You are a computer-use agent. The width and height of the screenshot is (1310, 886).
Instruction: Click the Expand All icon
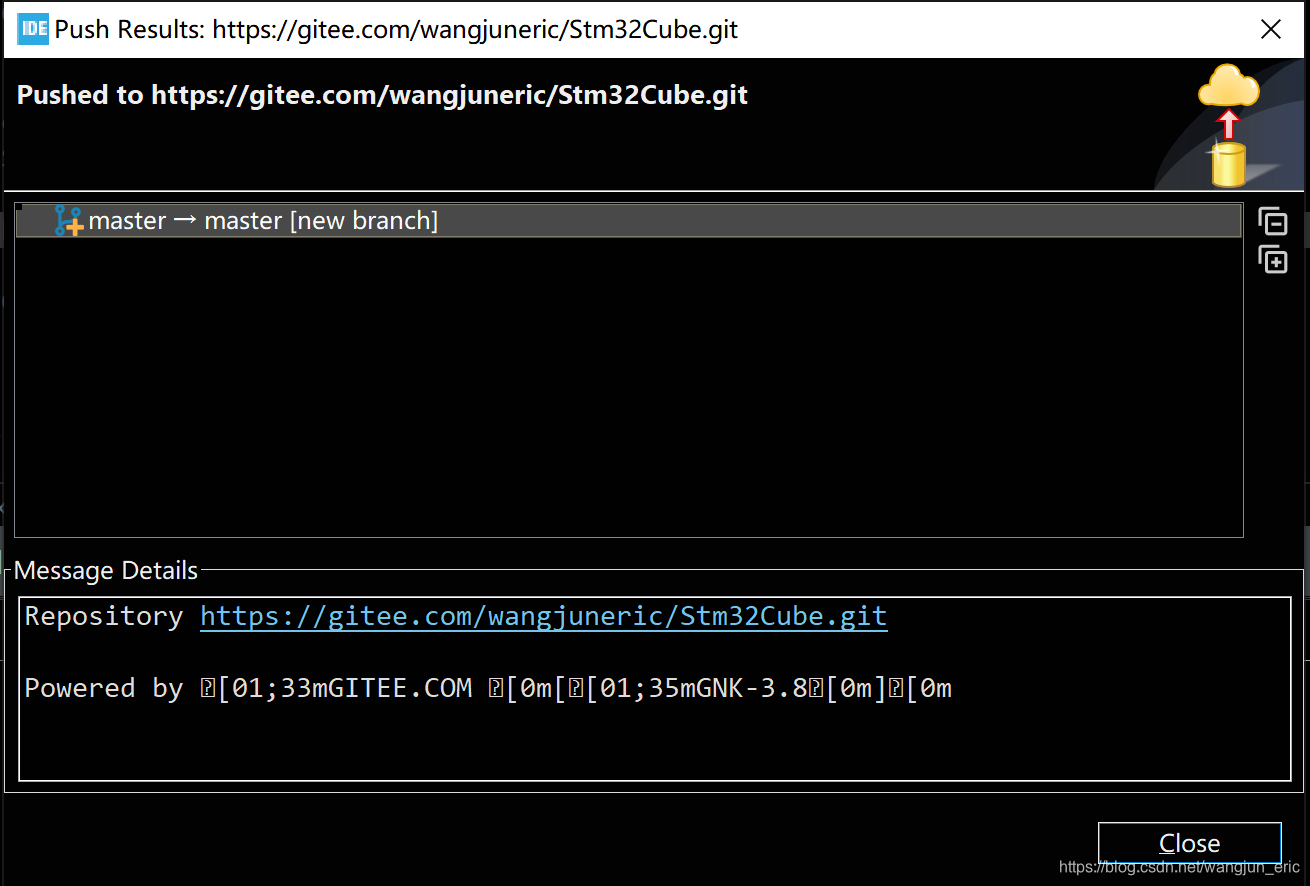tap(1272, 259)
